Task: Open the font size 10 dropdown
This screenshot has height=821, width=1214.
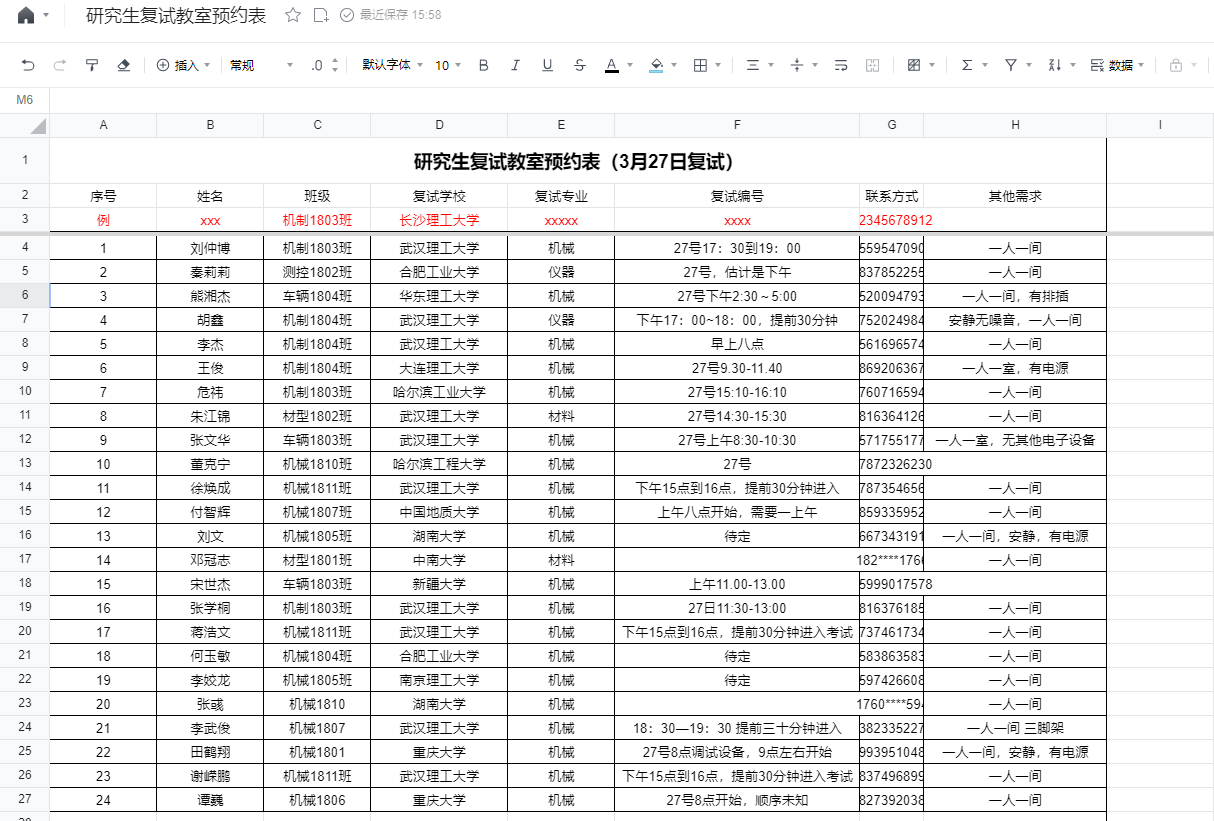Action: pyautogui.click(x=447, y=65)
